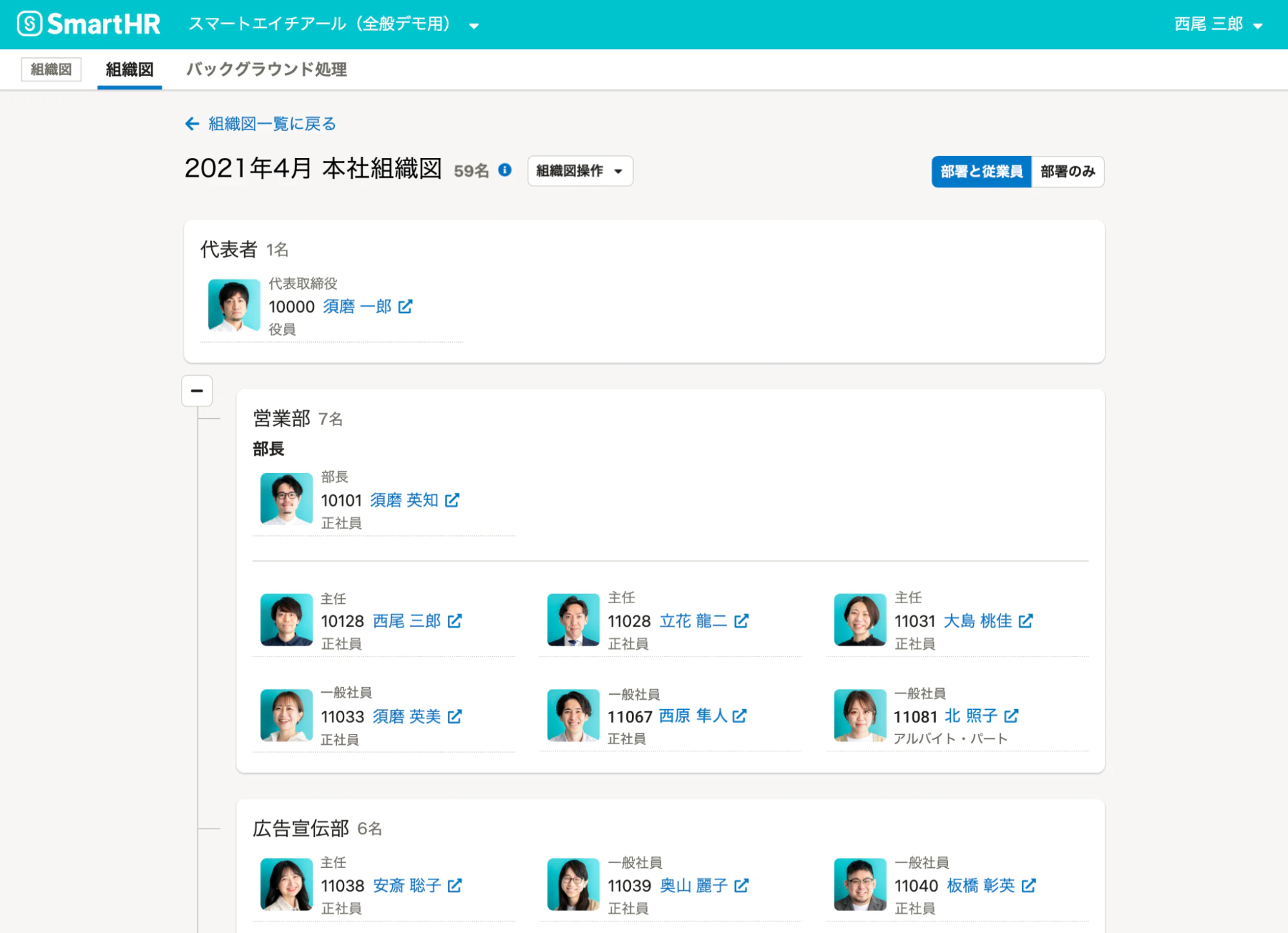This screenshot has width=1288, height=933.
Task: Click the info icon beside 59名
Action: pos(505,170)
